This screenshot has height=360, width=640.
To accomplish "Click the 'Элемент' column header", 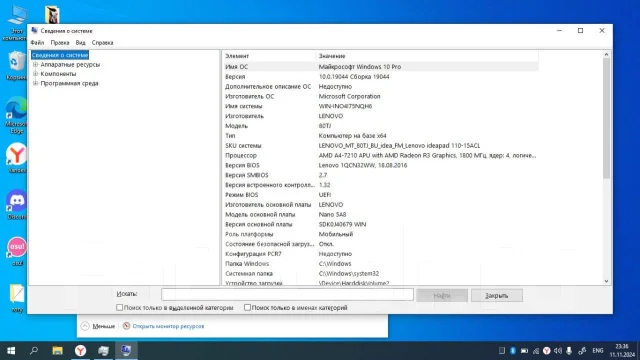I will (x=269, y=56).
